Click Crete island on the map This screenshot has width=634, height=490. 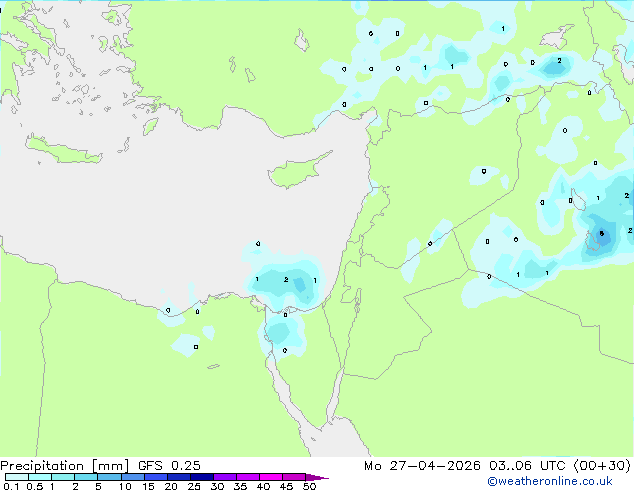pyautogui.click(x=63, y=150)
